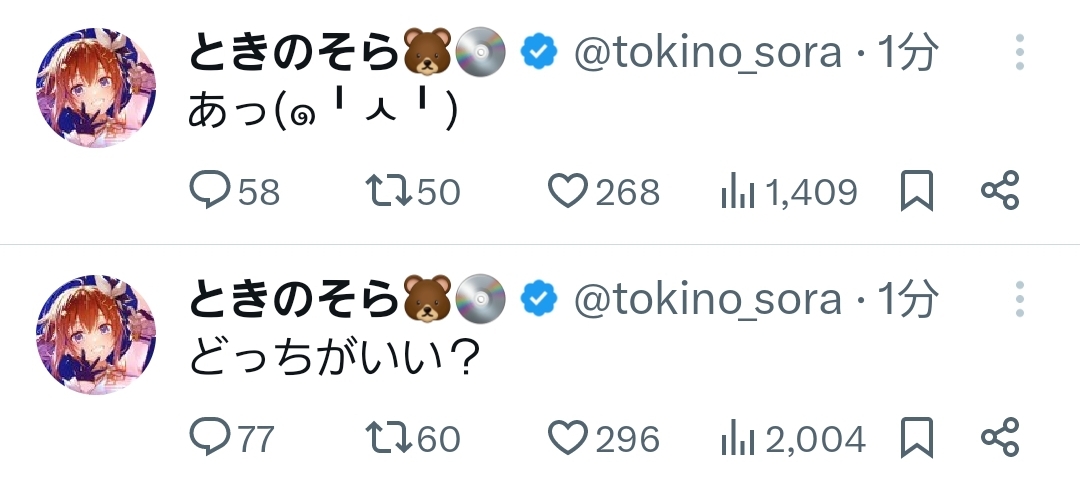Click verified badge on the first tweet
The height and width of the screenshot is (485, 1080).
539,52
